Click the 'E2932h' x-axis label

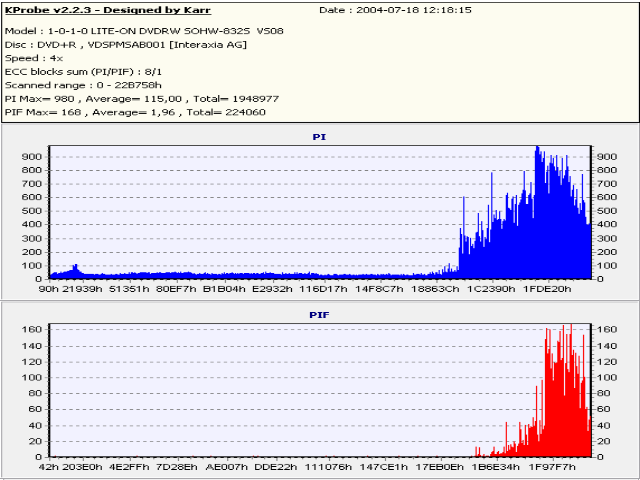click(x=272, y=289)
